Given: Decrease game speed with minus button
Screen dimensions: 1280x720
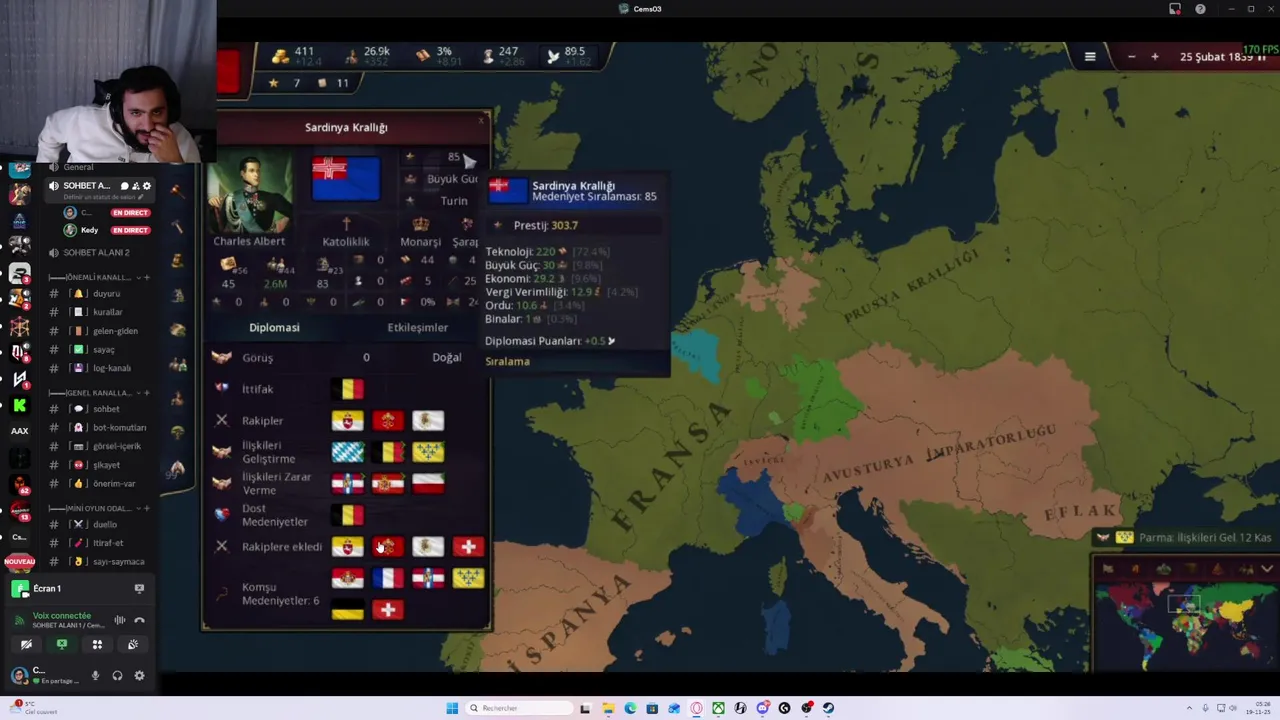Looking at the screenshot, I should (x=1131, y=57).
